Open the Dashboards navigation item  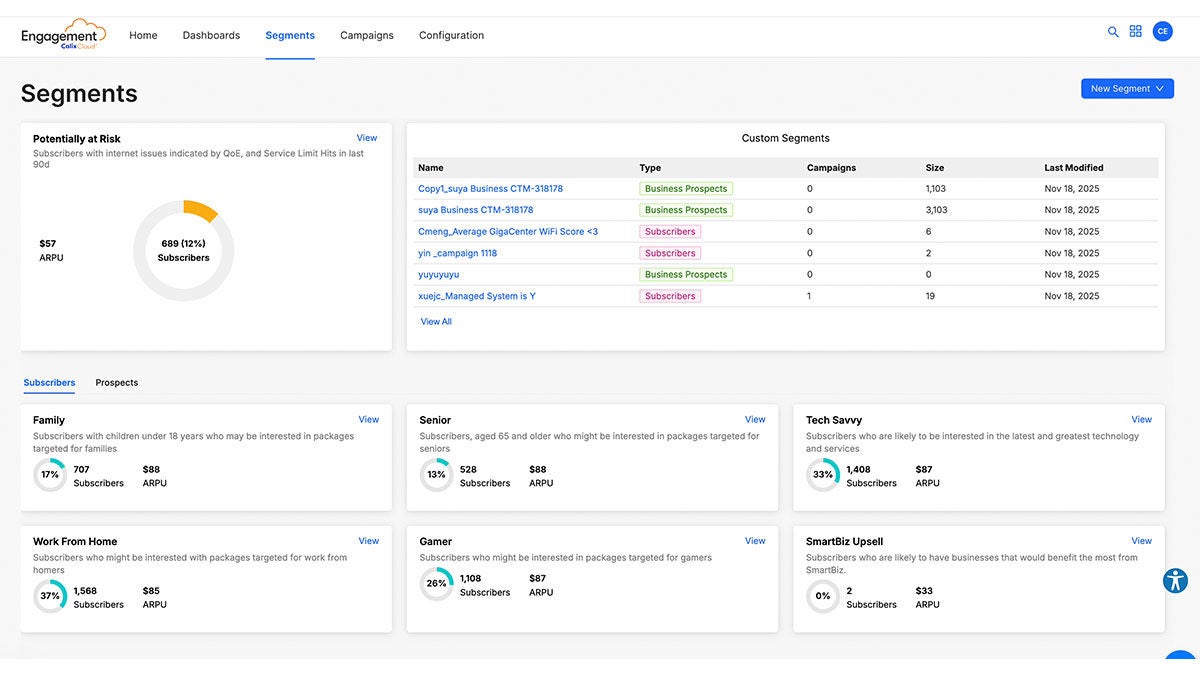[x=211, y=34]
